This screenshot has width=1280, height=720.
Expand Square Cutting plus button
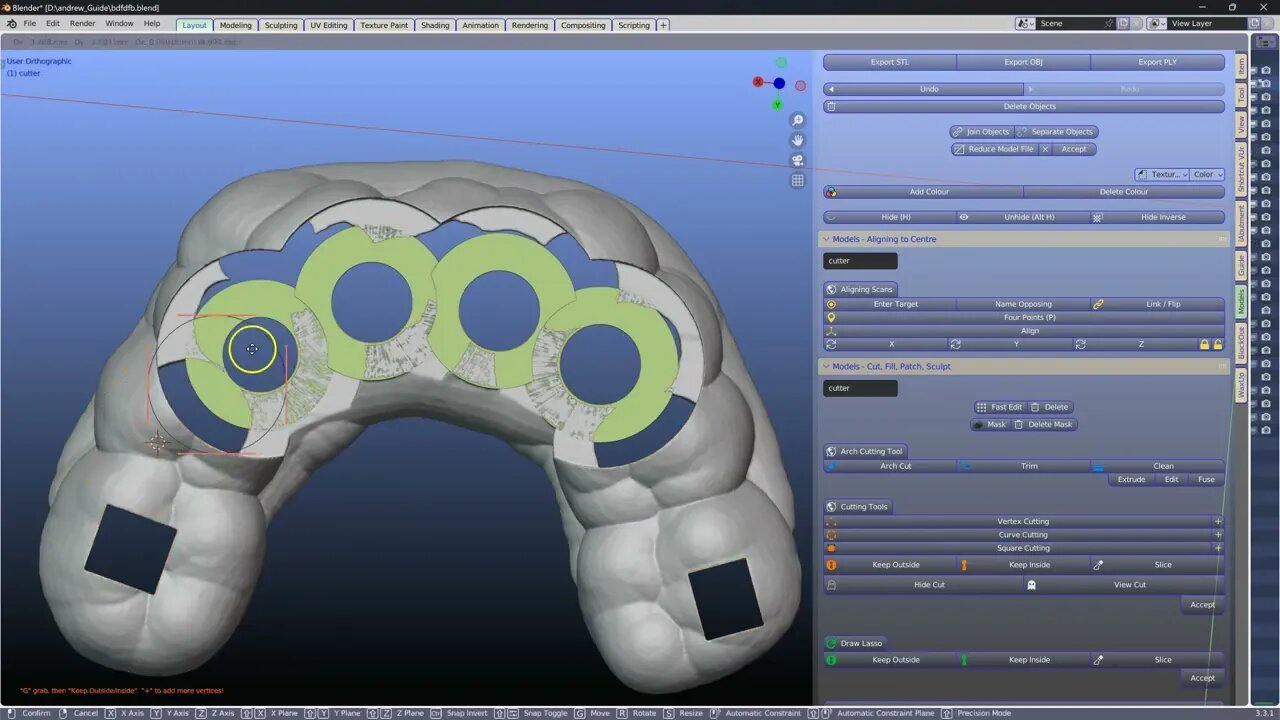(x=1218, y=548)
